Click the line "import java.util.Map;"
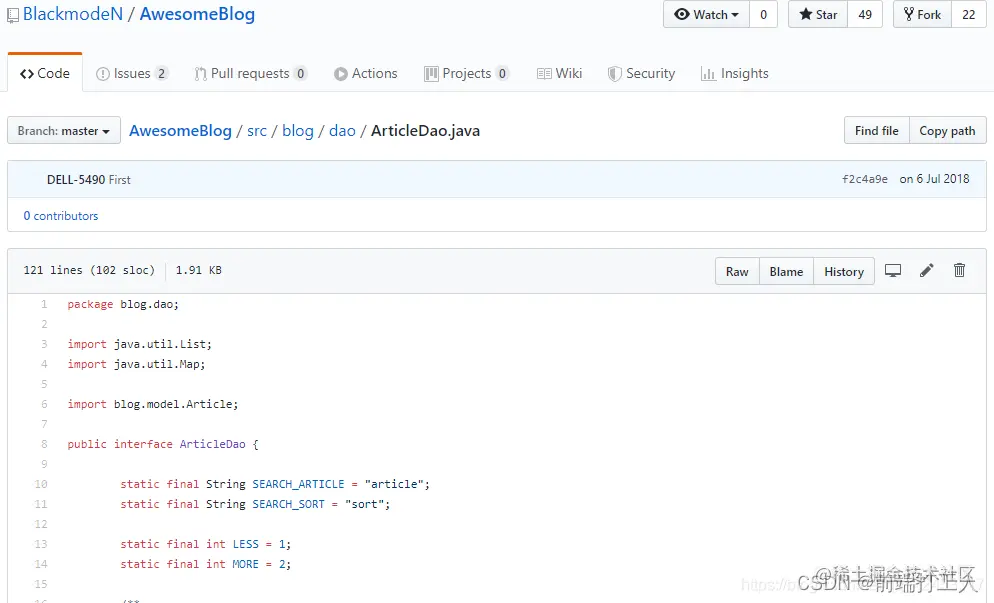 pos(136,365)
